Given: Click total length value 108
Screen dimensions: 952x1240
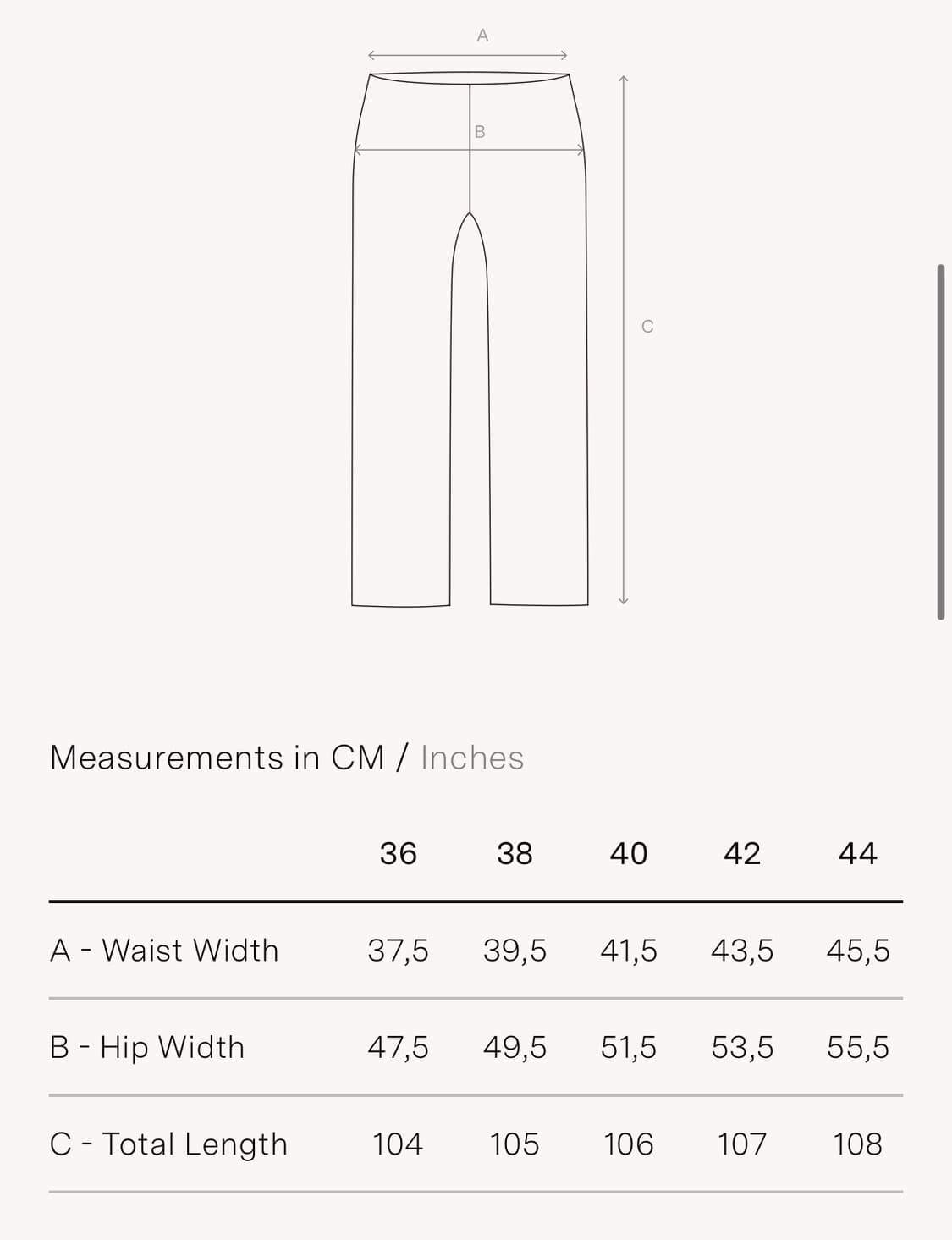Looking at the screenshot, I should pos(857,1144).
